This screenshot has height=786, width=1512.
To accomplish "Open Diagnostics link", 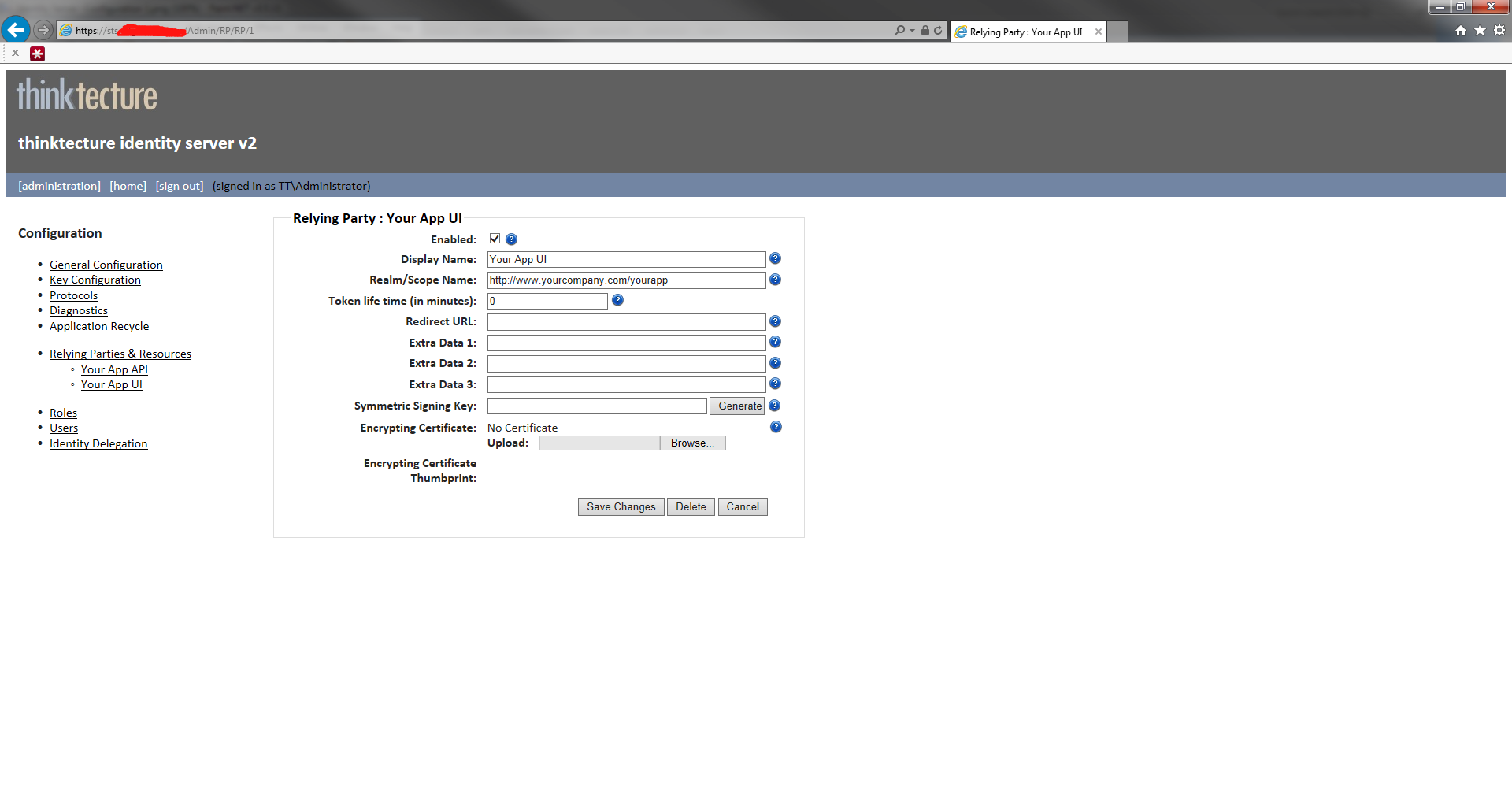I will tap(79, 310).
